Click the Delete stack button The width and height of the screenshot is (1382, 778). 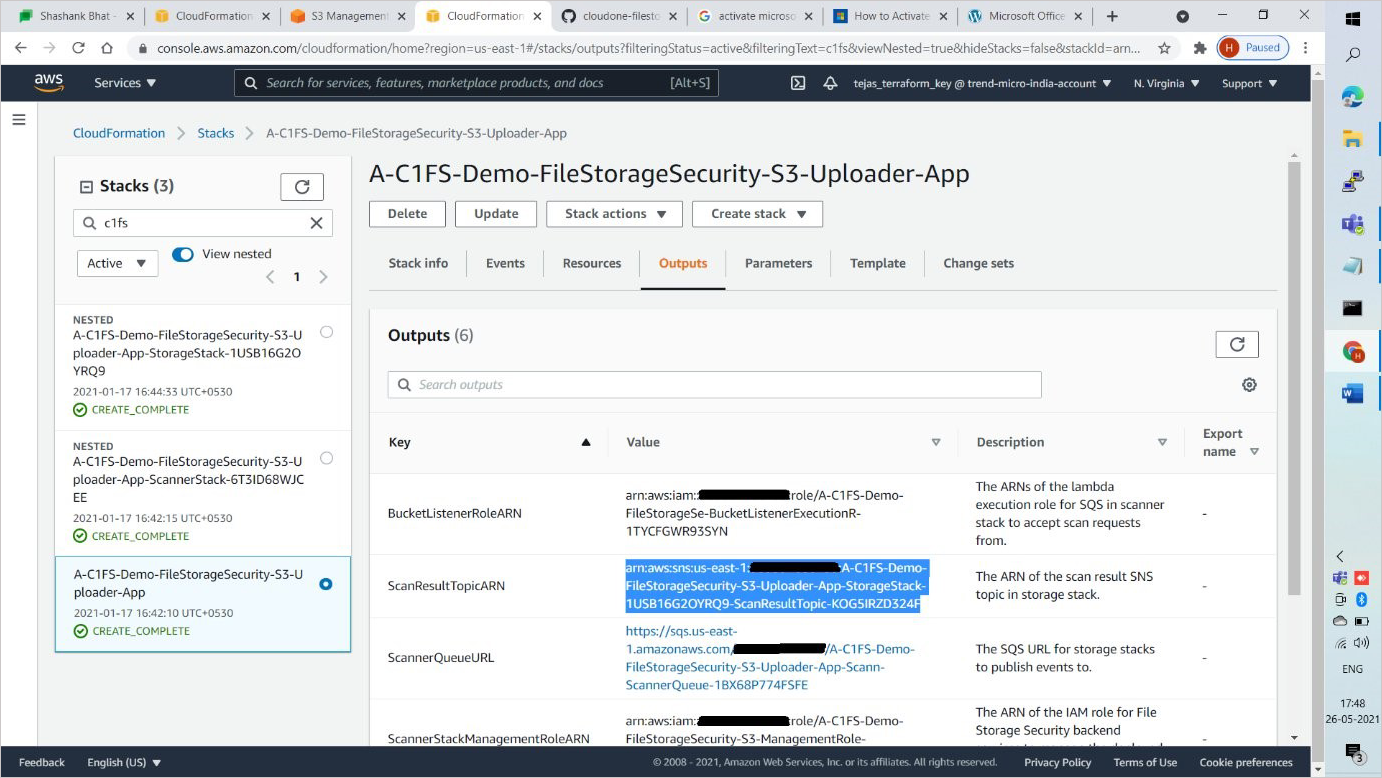(407, 214)
